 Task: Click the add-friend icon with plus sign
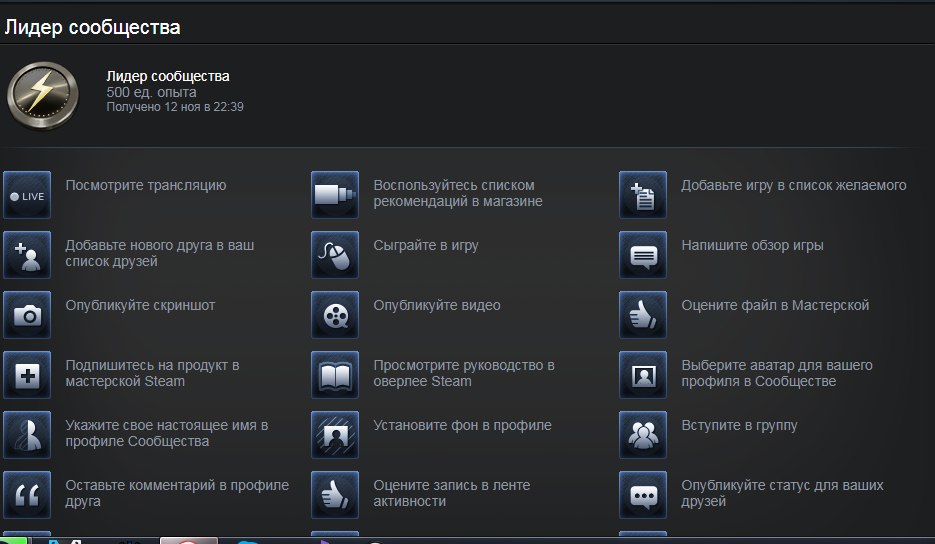pos(27,255)
